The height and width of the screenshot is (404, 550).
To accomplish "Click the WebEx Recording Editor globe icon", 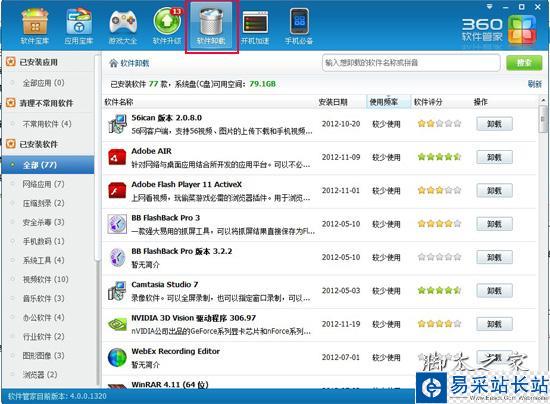I will (x=117, y=358).
